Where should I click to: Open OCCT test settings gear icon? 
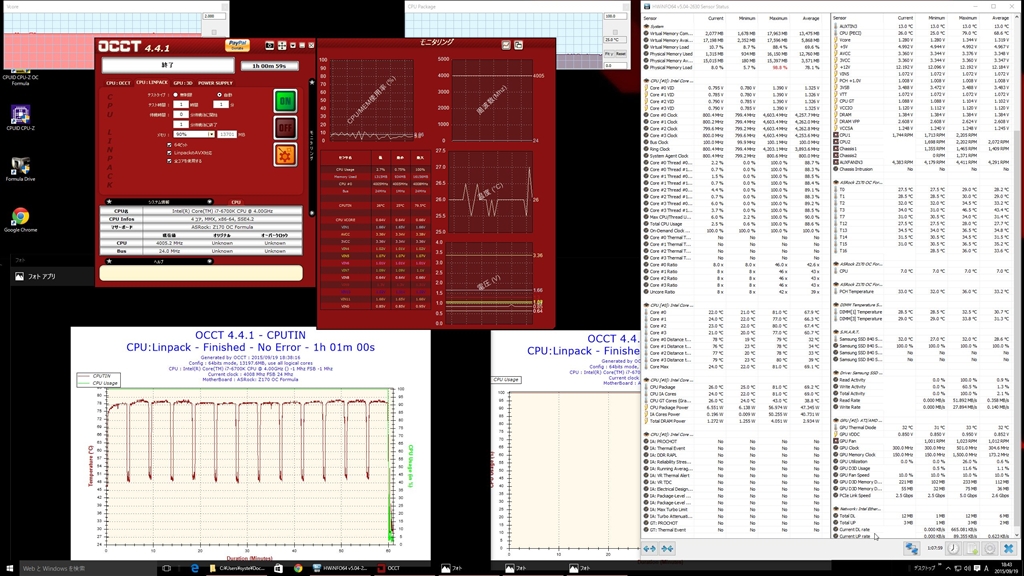click(284, 154)
